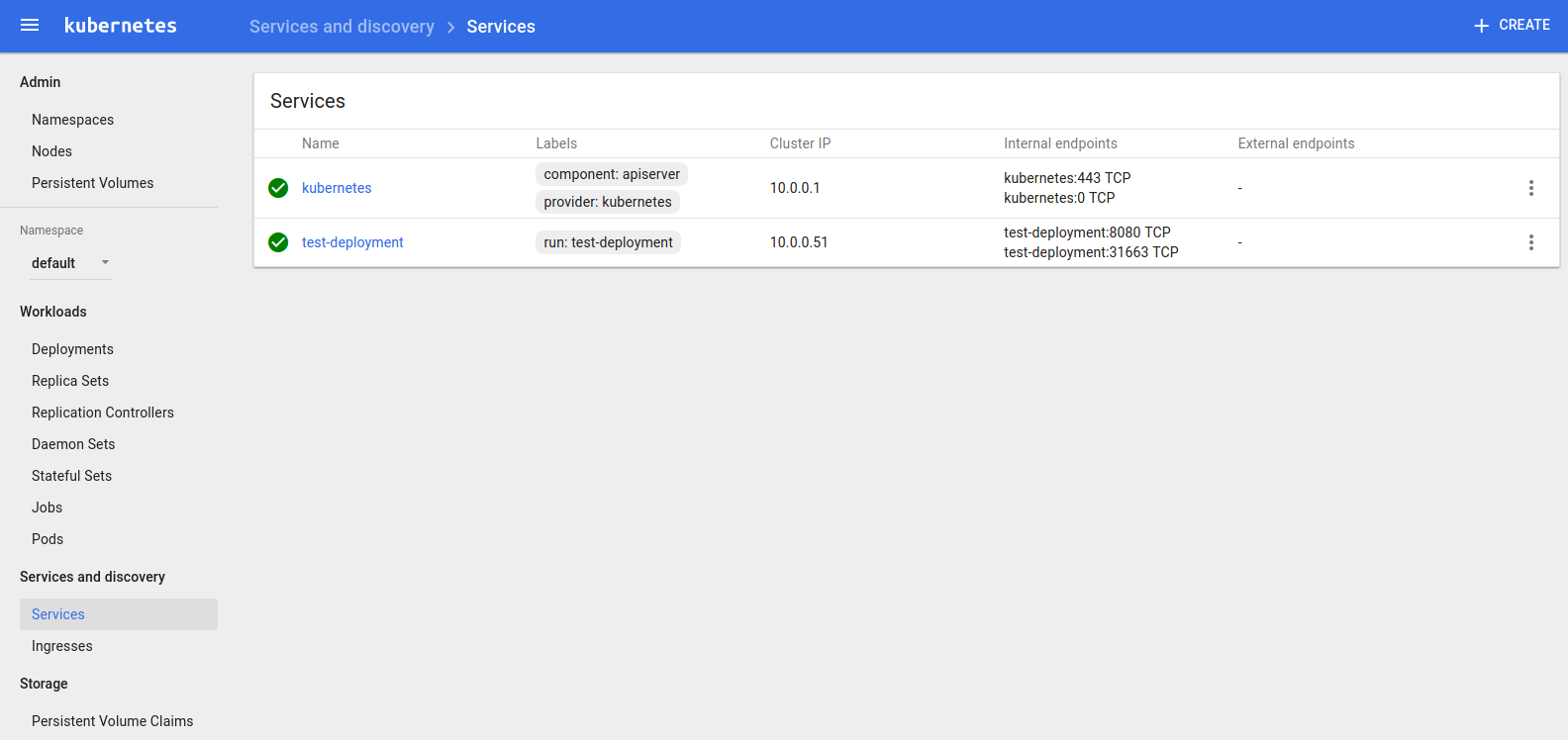This screenshot has height=740, width=1568.
Task: Open Nodes in sidebar
Action: pos(51,151)
